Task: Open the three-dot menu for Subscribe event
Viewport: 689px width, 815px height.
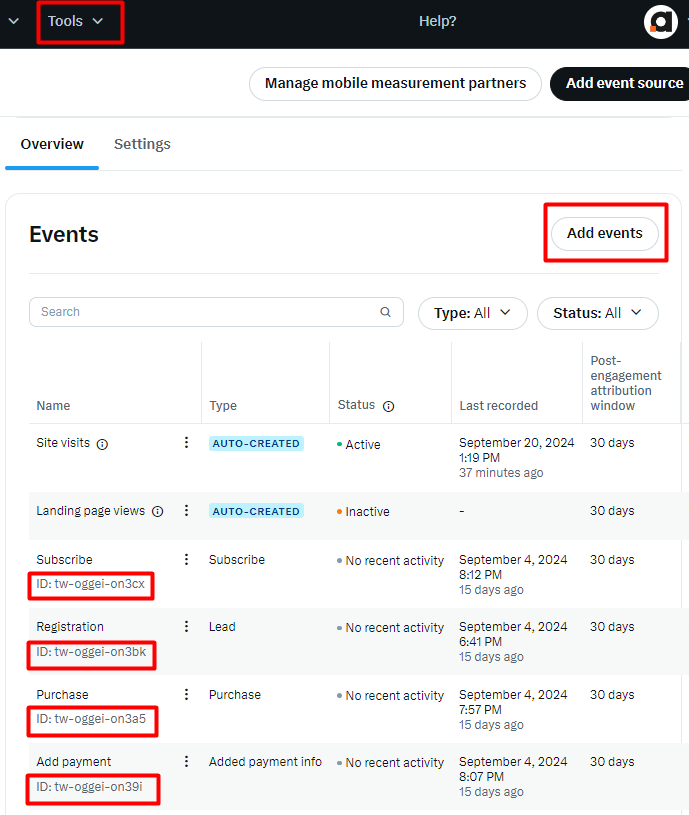Action: pos(186,559)
